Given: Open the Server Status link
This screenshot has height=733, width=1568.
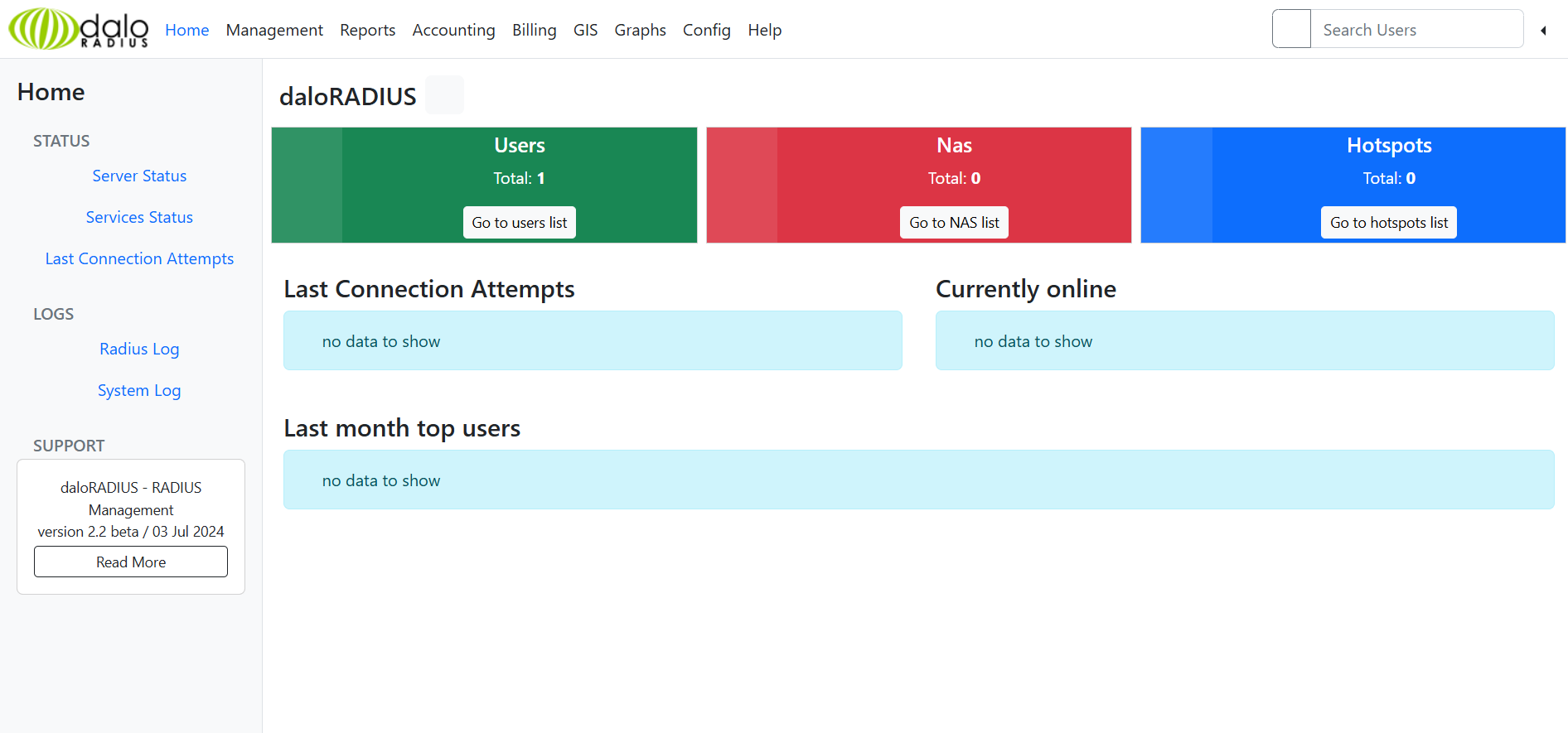Looking at the screenshot, I should tap(139, 176).
